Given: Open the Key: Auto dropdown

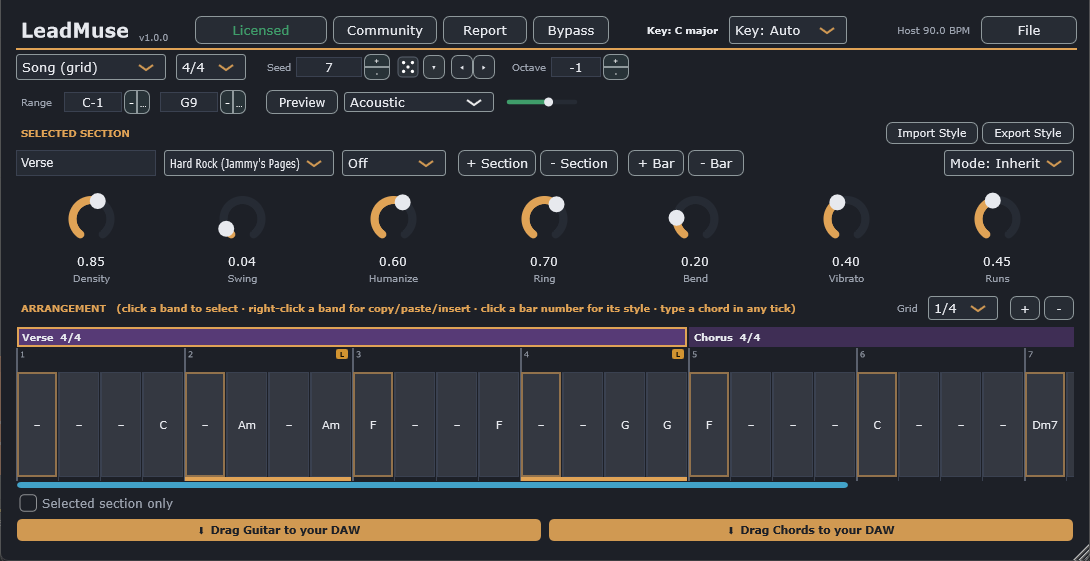Looking at the screenshot, I should (x=788, y=31).
